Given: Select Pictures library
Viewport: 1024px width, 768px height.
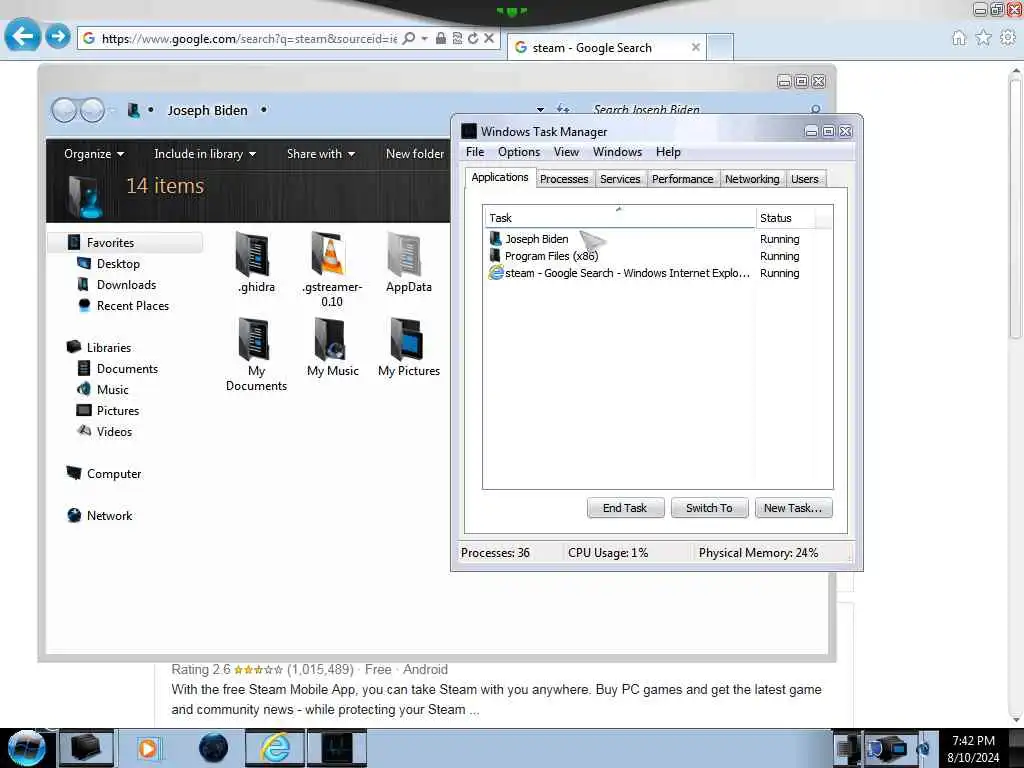Looking at the screenshot, I should coord(118,410).
